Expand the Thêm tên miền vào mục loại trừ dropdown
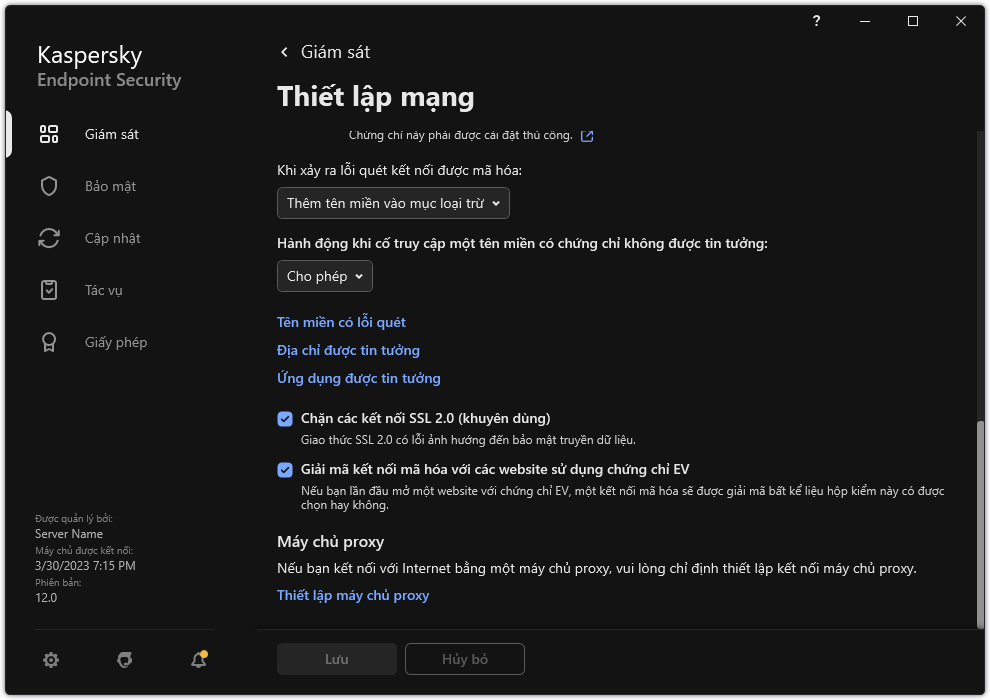The height and width of the screenshot is (700, 990). [393, 203]
